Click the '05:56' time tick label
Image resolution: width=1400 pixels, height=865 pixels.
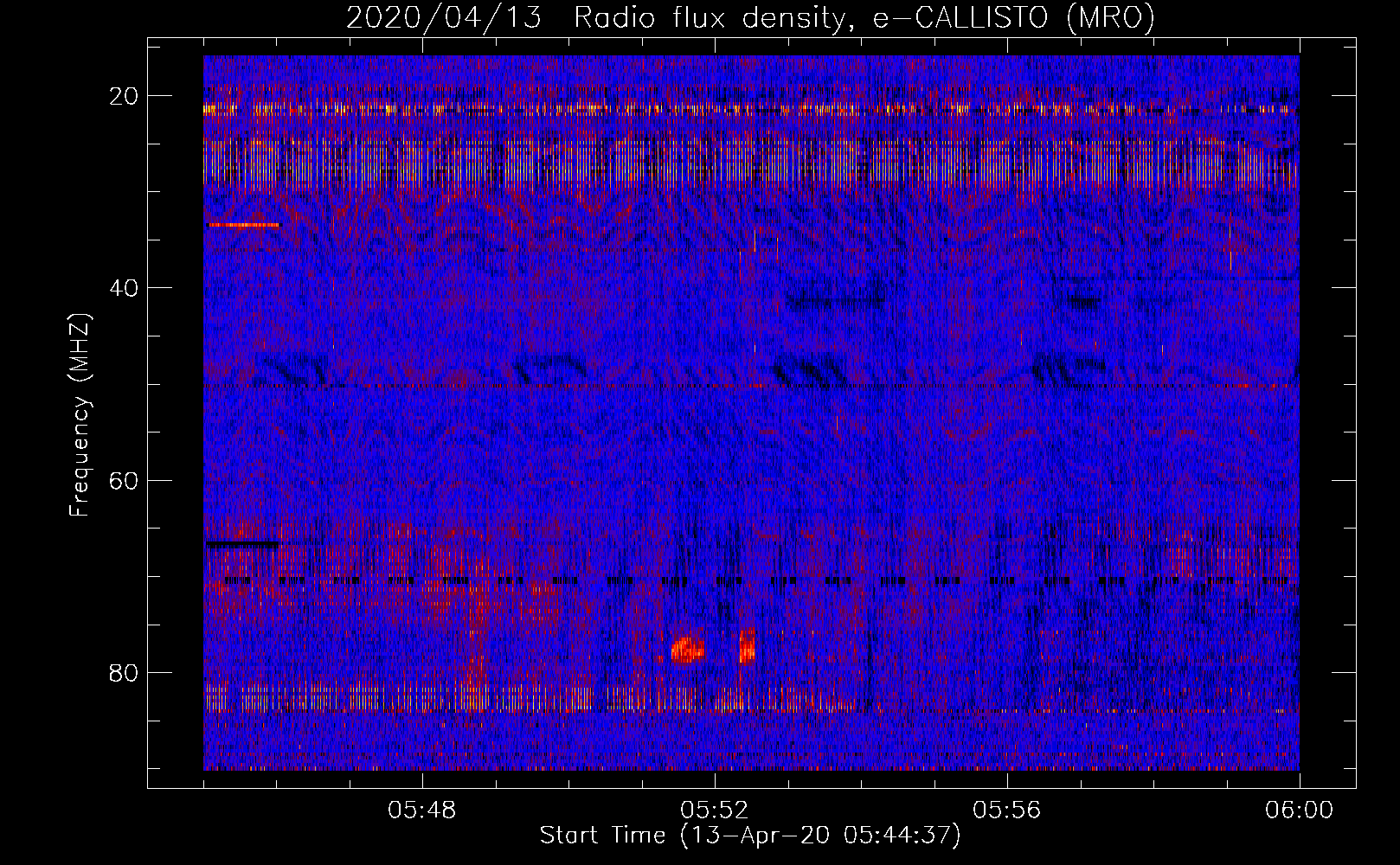1007,811
